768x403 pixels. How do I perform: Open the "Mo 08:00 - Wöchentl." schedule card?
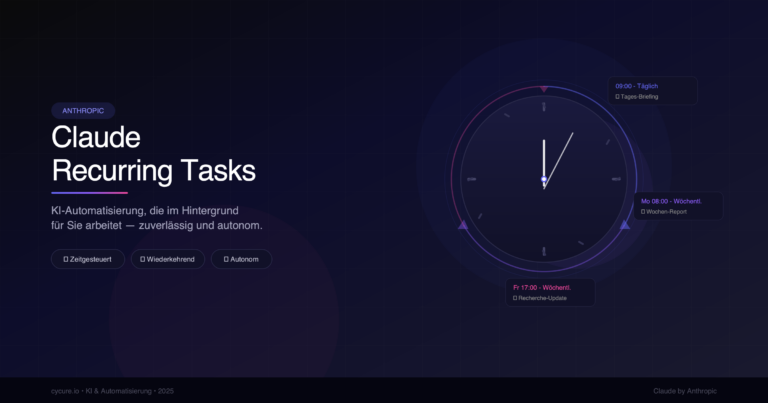pos(678,206)
